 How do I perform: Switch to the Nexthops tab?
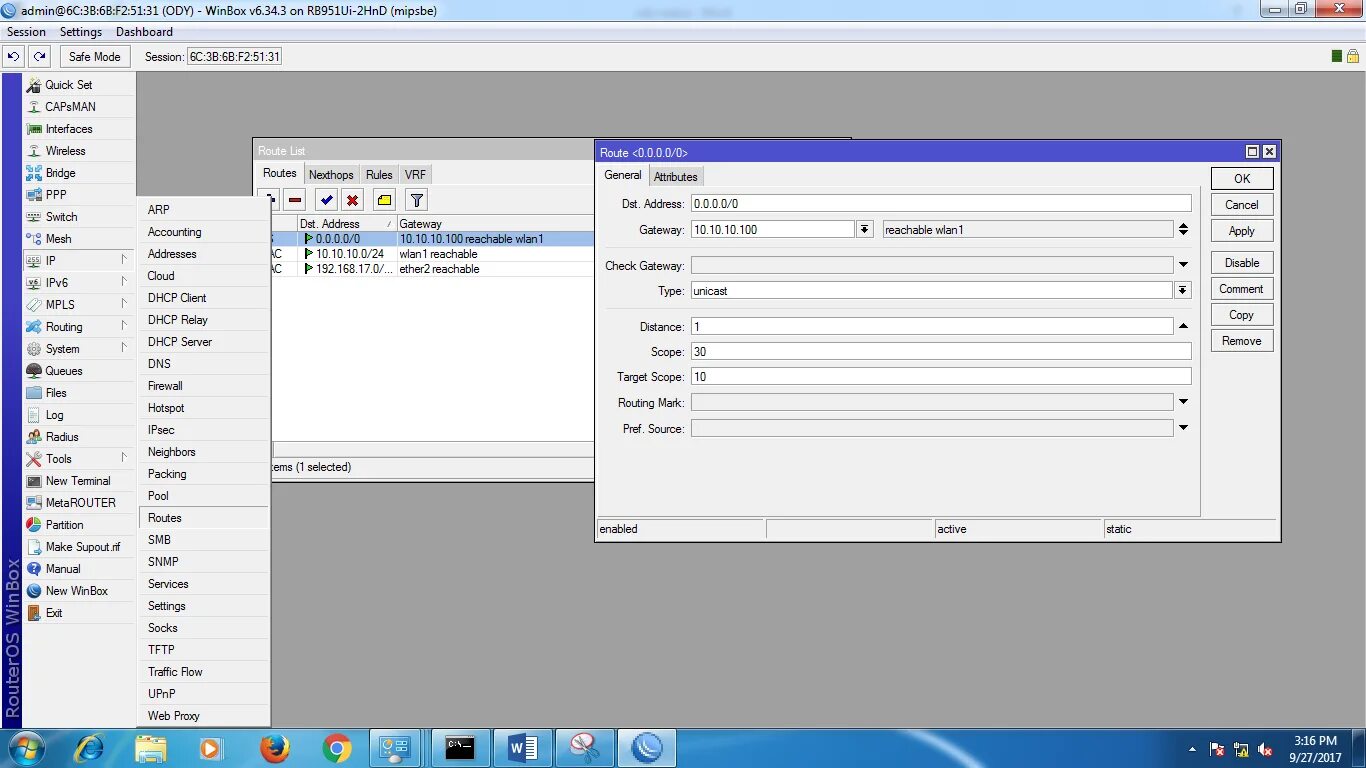[331, 174]
